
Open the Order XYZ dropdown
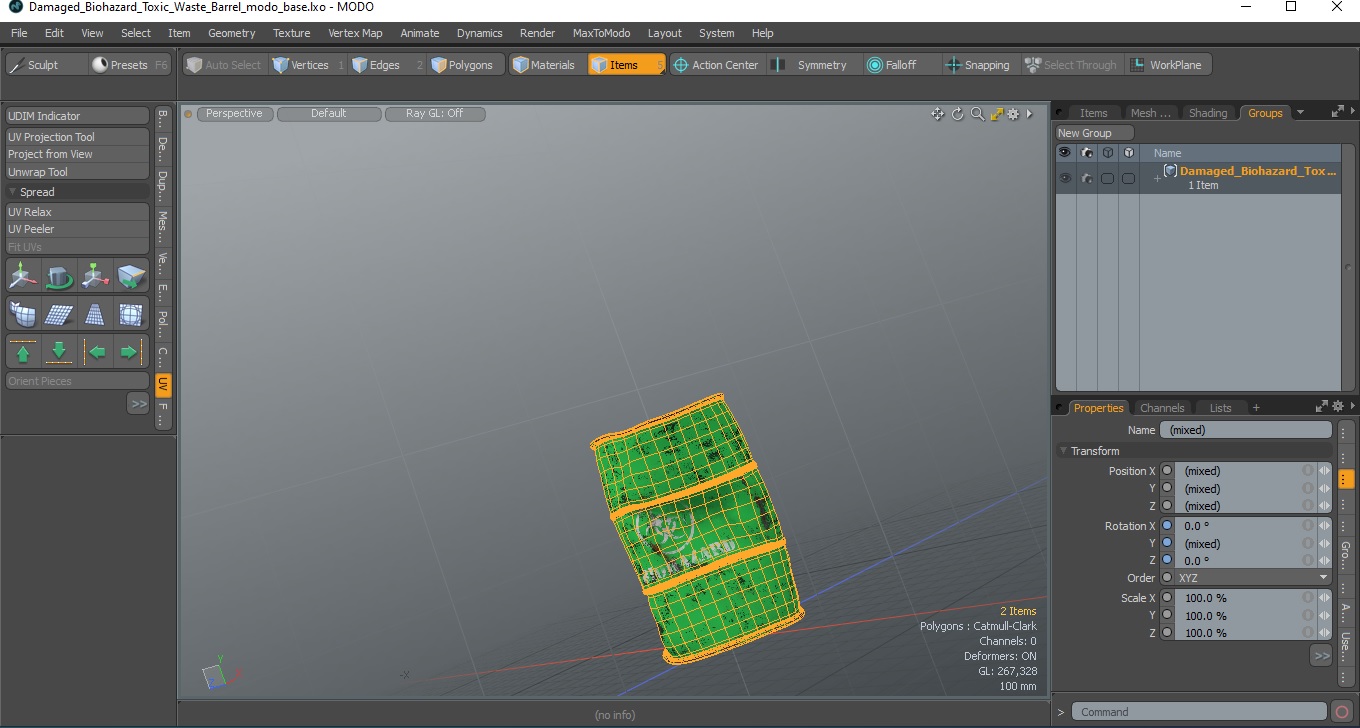(x=1253, y=578)
